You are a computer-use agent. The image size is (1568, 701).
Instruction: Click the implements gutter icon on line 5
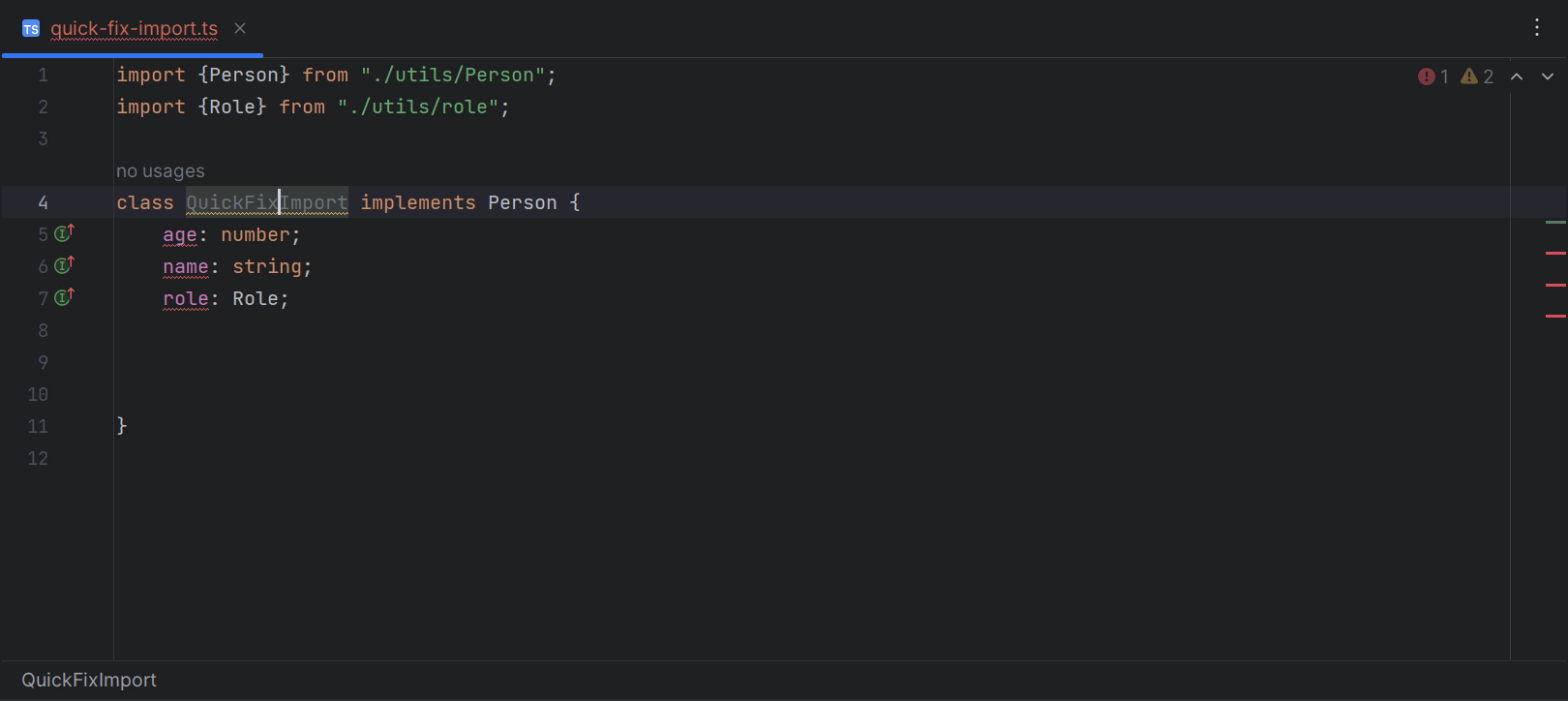(64, 233)
